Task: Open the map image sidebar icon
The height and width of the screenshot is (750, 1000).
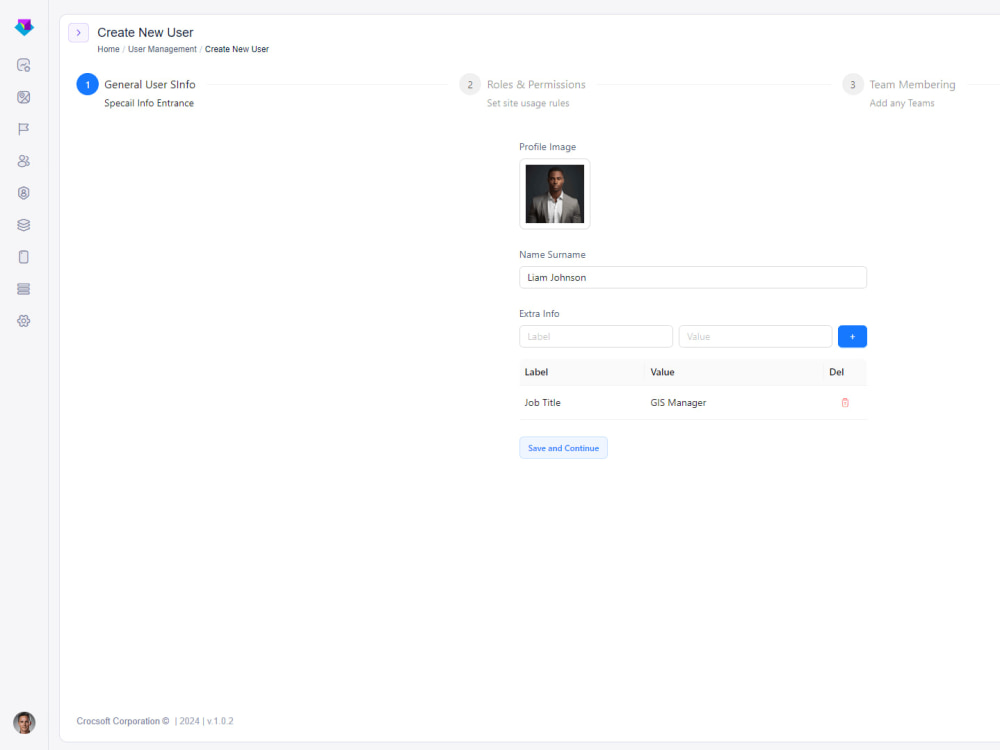Action: (24, 97)
